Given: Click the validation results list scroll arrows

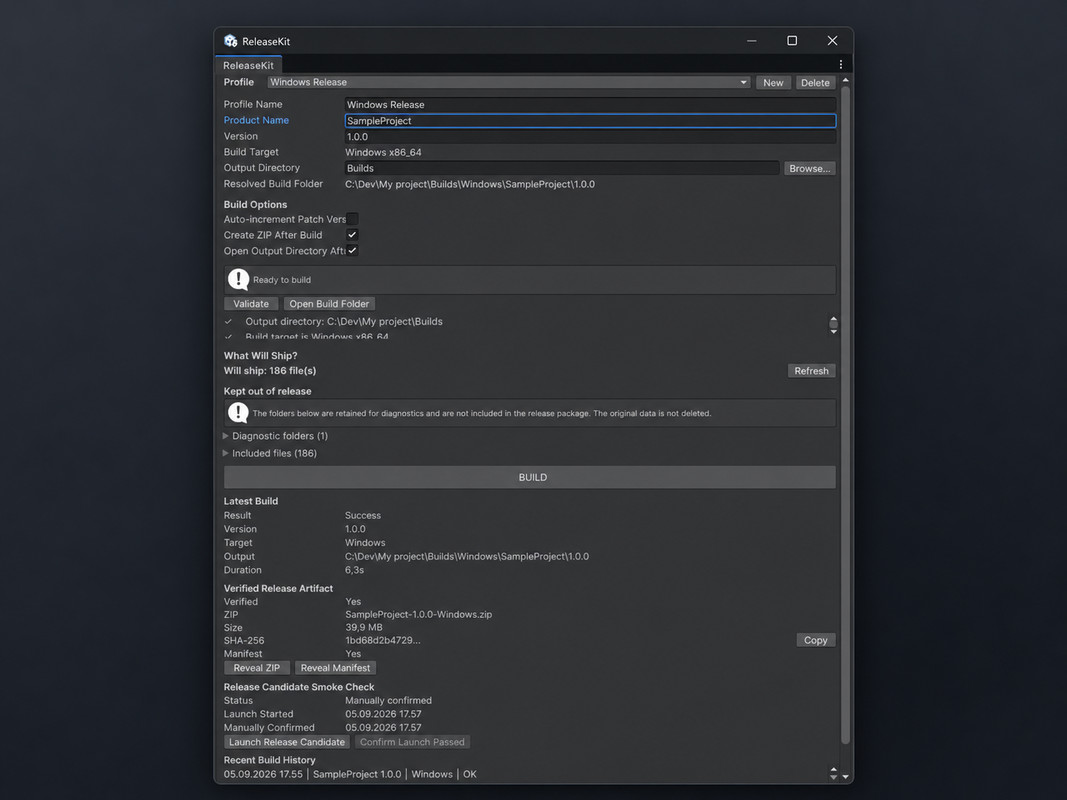Looking at the screenshot, I should [x=834, y=325].
